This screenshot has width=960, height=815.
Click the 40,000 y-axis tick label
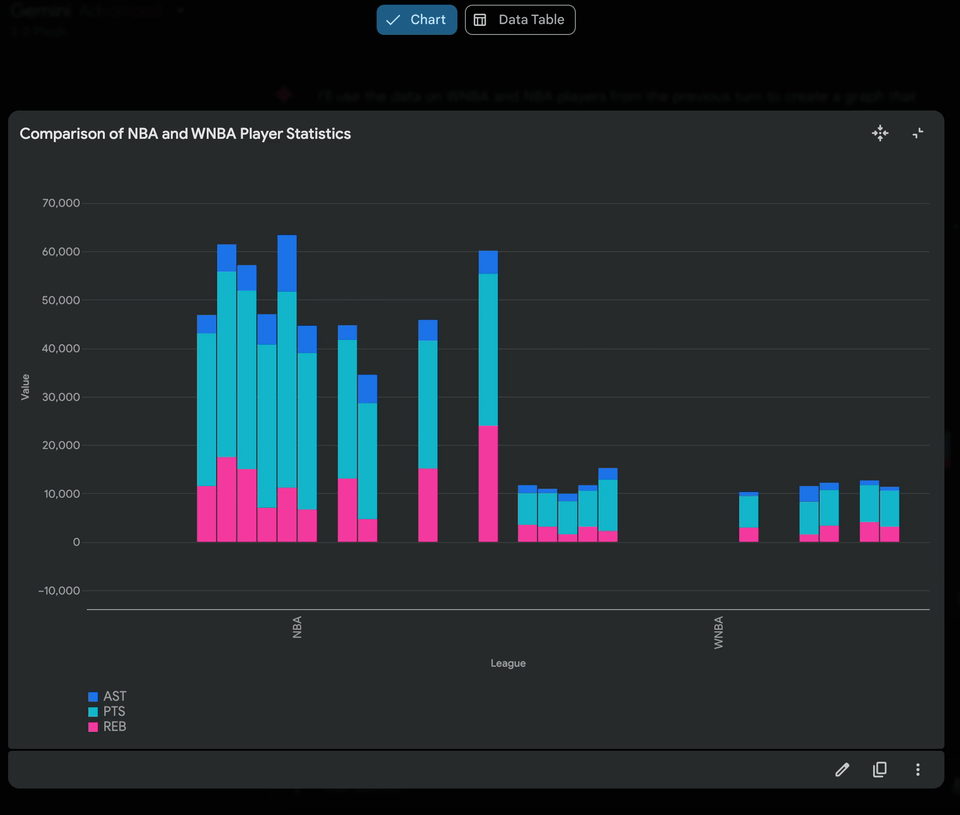pos(61,348)
